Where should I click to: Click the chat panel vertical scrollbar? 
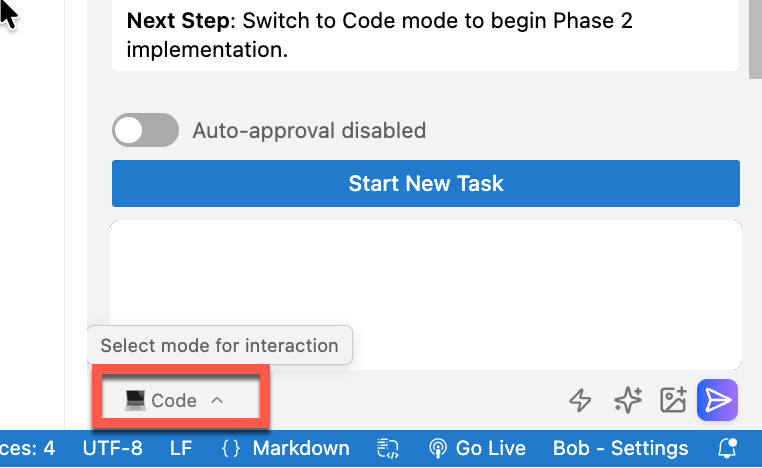pos(755,40)
